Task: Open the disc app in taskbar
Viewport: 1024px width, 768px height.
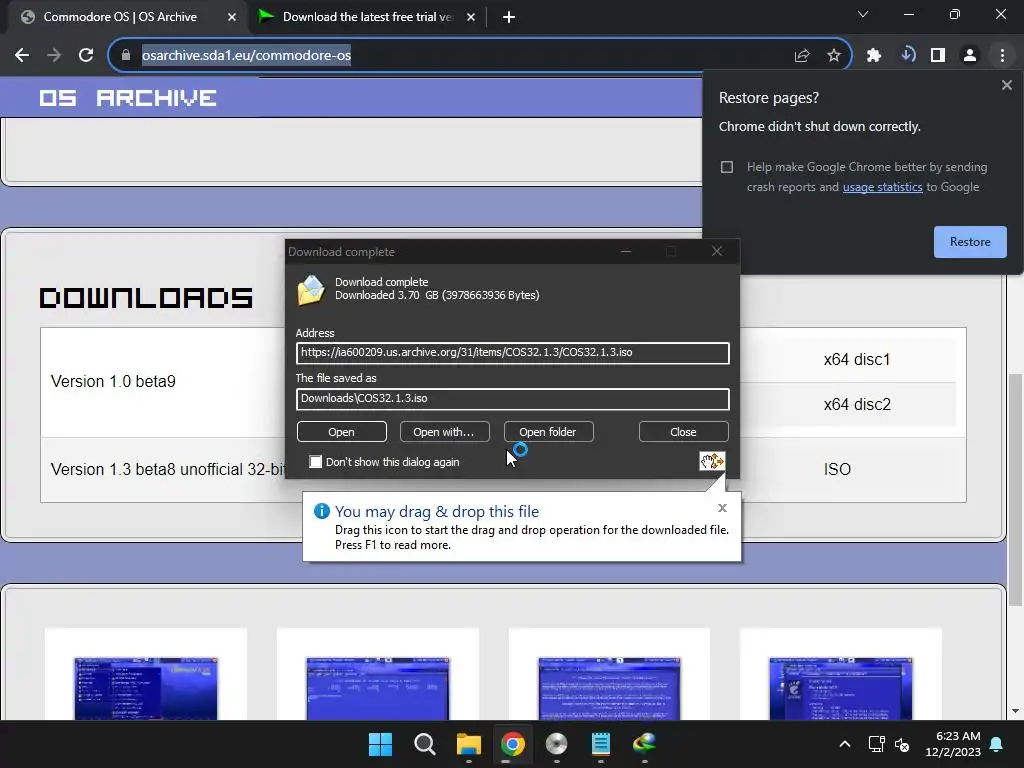Action: point(556,744)
